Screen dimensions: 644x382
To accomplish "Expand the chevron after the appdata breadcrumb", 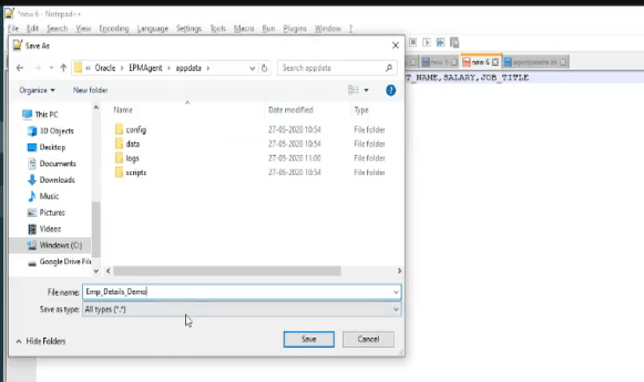I will 208,68.
